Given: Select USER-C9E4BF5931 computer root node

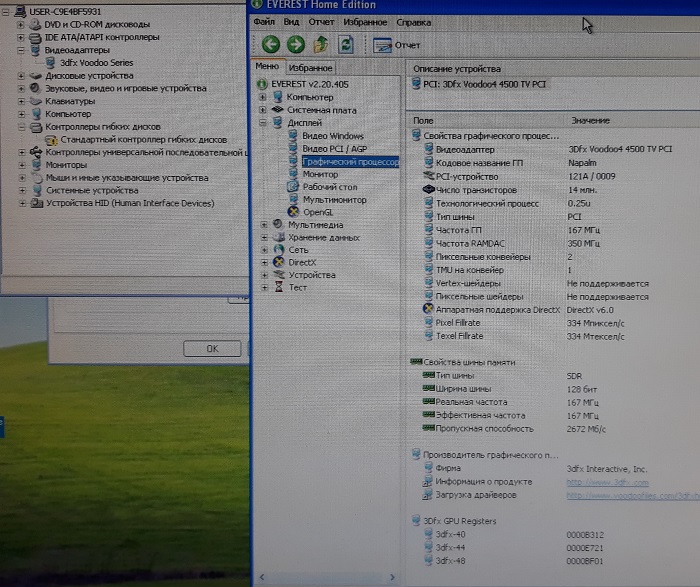Looking at the screenshot, I should coord(65,11).
